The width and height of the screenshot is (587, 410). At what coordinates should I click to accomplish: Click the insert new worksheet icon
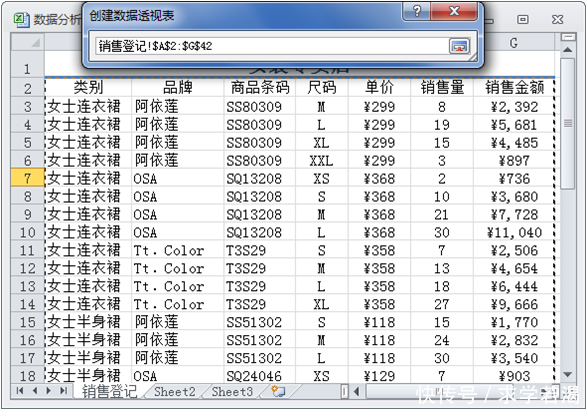278,392
